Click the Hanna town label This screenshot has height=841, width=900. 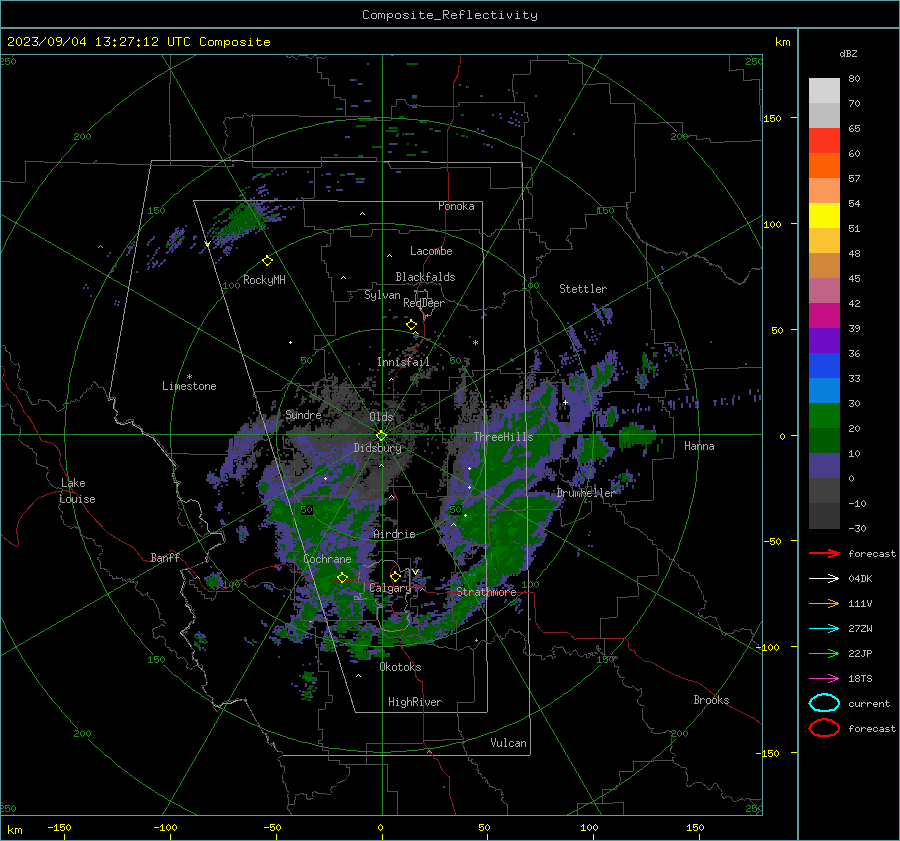coord(699,446)
